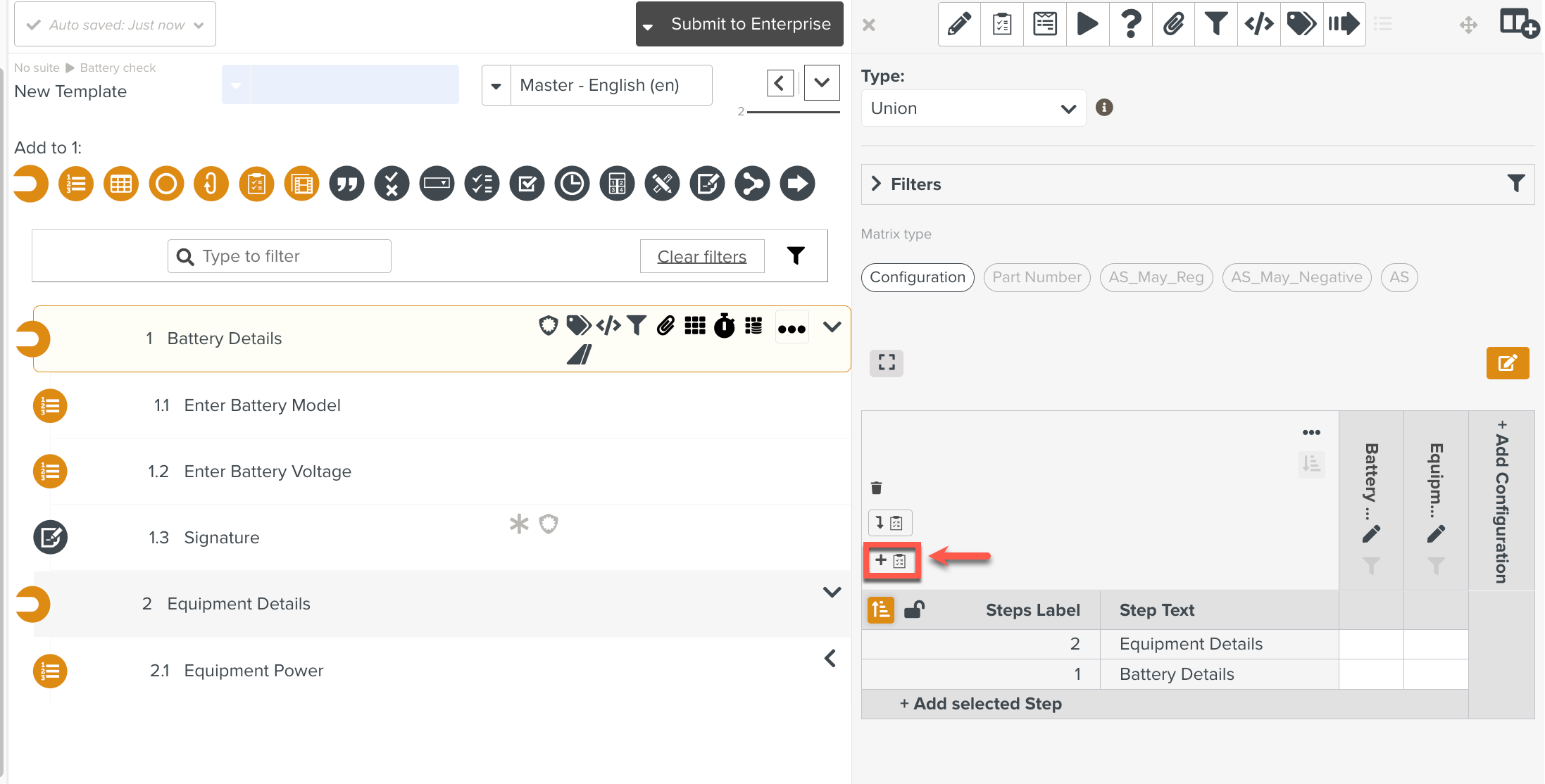Open the Type Union dropdown

pyautogui.click(x=972, y=108)
